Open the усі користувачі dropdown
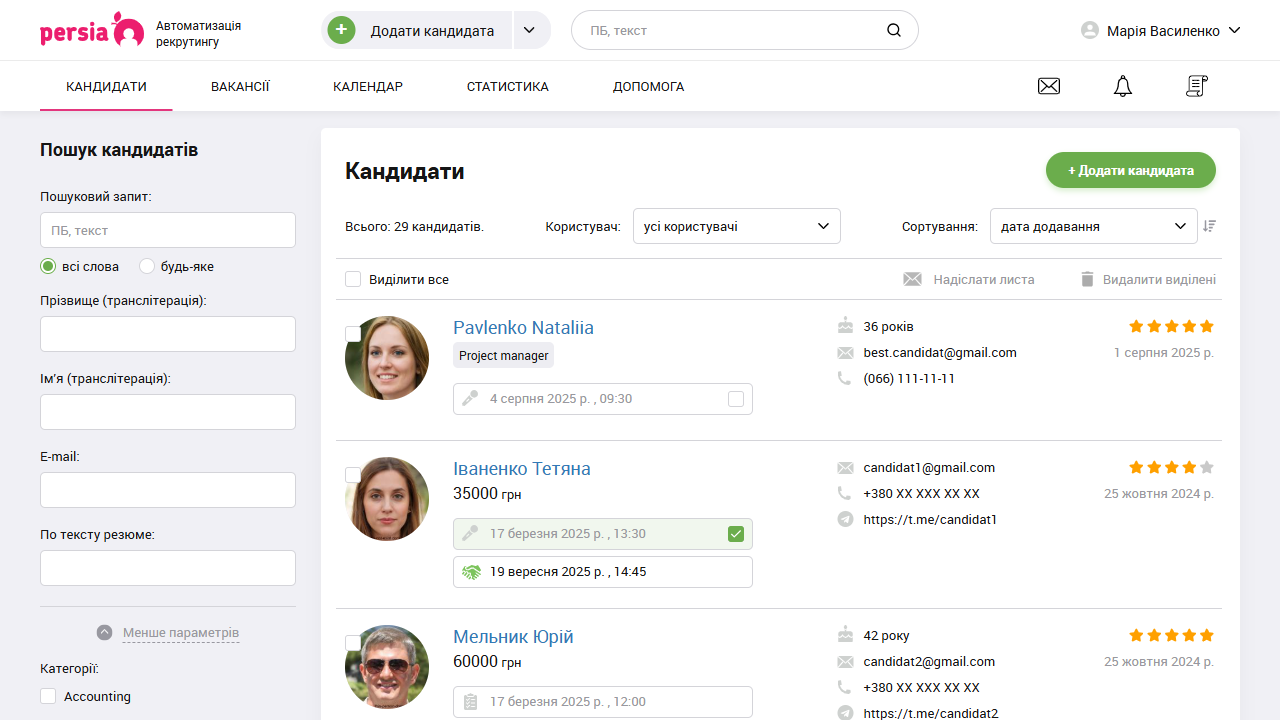The width and height of the screenshot is (1280, 720). tap(736, 226)
